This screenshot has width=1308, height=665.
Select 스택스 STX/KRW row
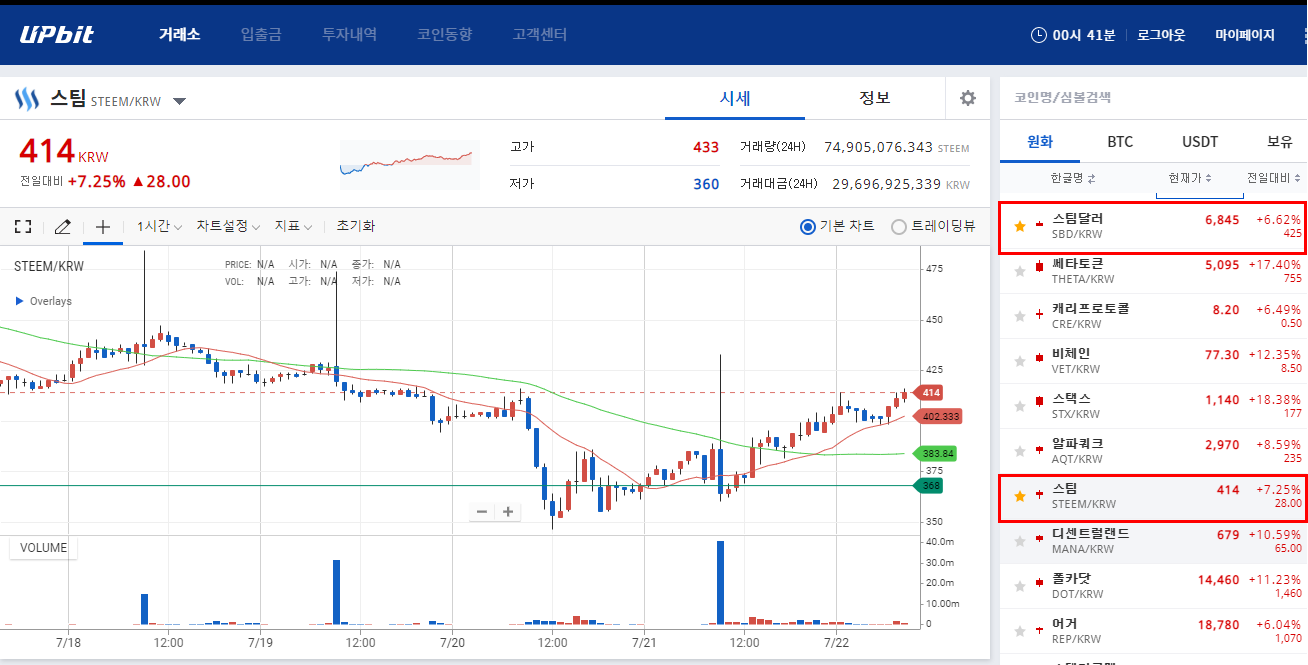point(1153,407)
